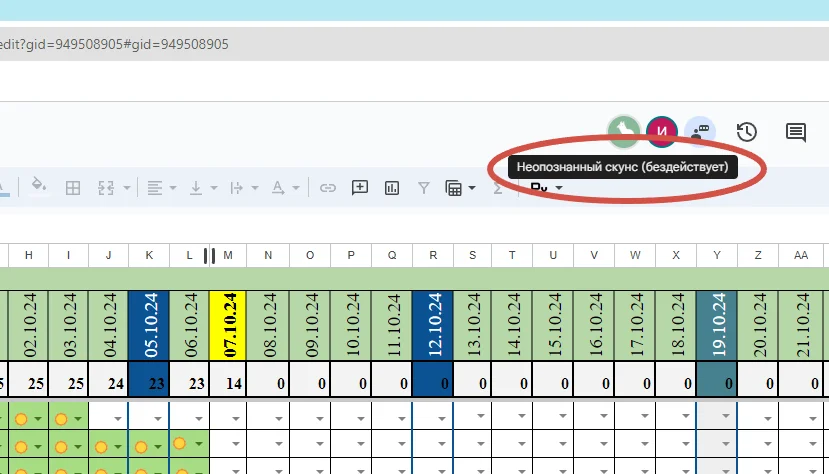829x474 pixels.
Task: Select column K header
Action: click(149, 255)
